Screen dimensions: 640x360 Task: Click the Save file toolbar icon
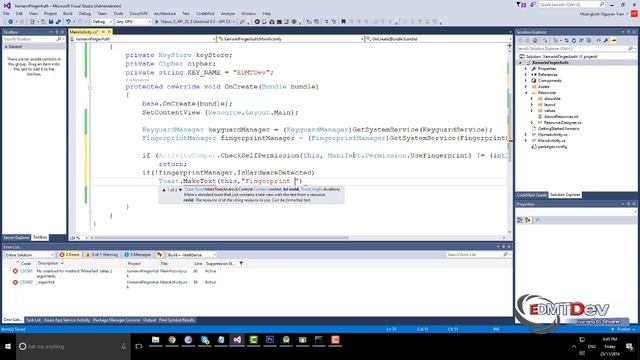51,22
